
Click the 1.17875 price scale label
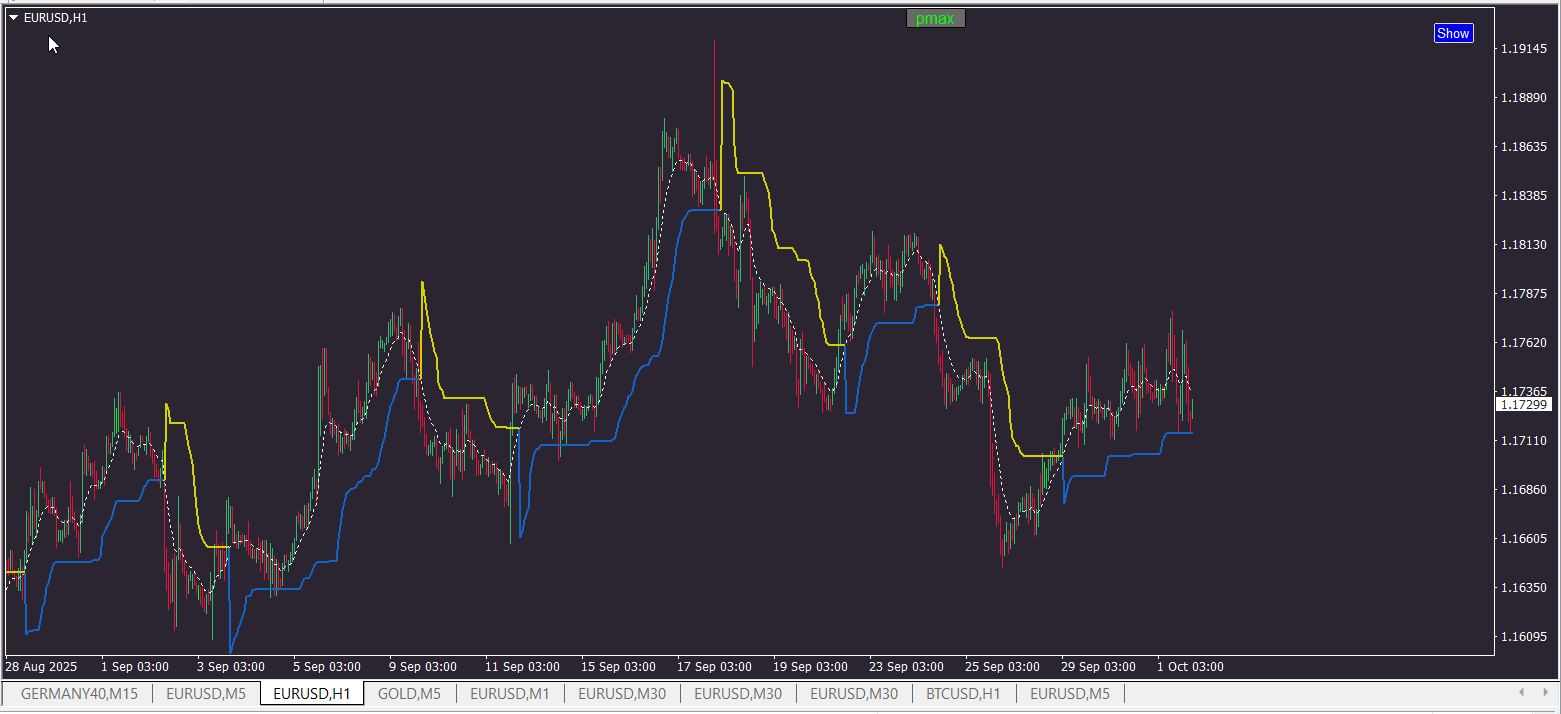tap(1526, 294)
